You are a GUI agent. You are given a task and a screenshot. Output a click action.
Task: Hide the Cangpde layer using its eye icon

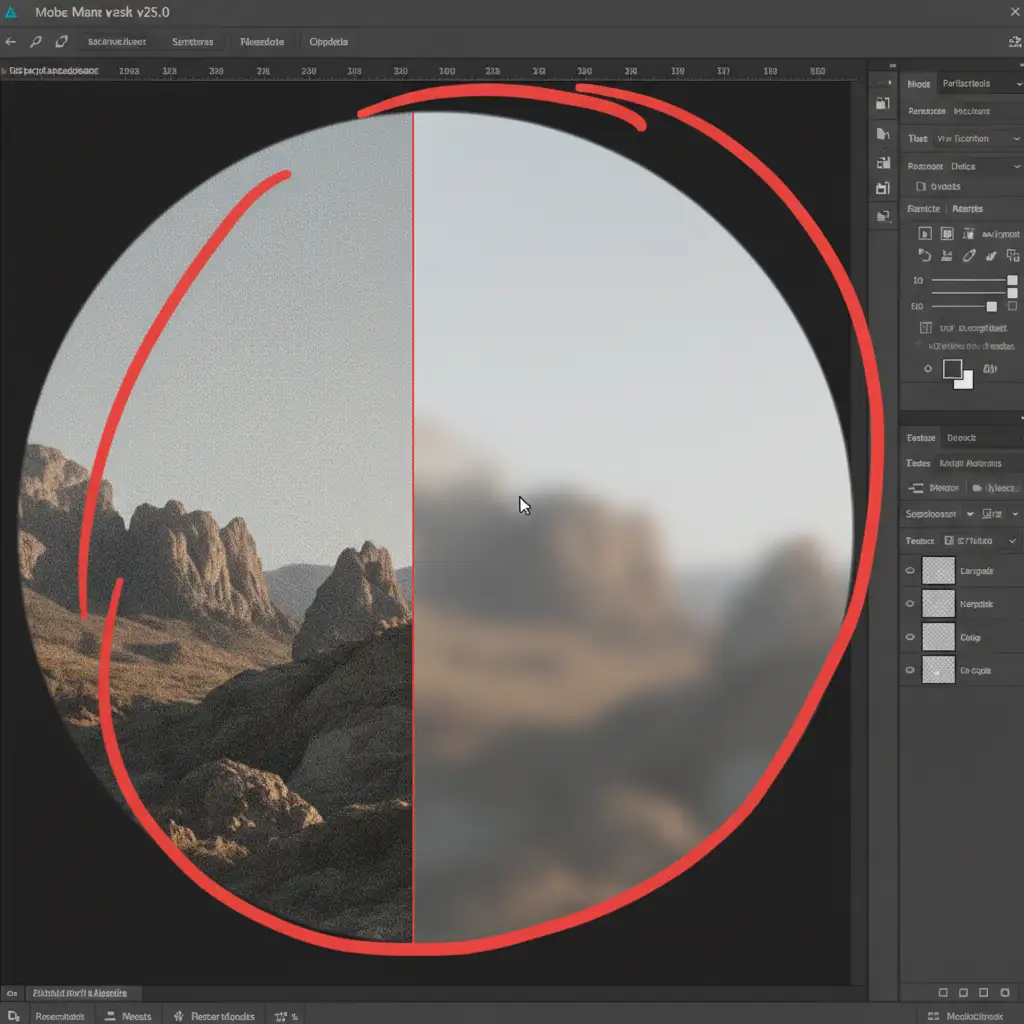click(910, 571)
